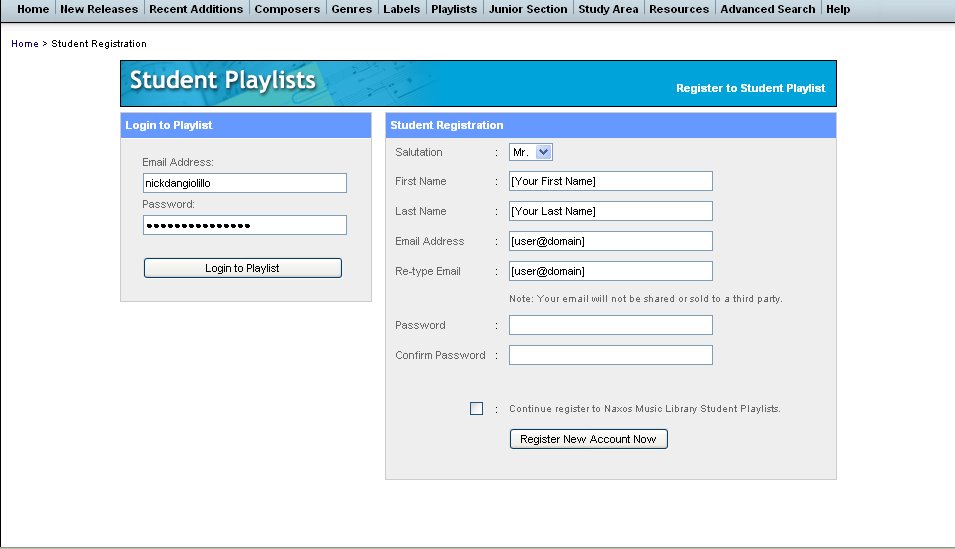Image resolution: width=955 pixels, height=549 pixels.
Task: Open the Composers menu item
Action: click(x=287, y=9)
